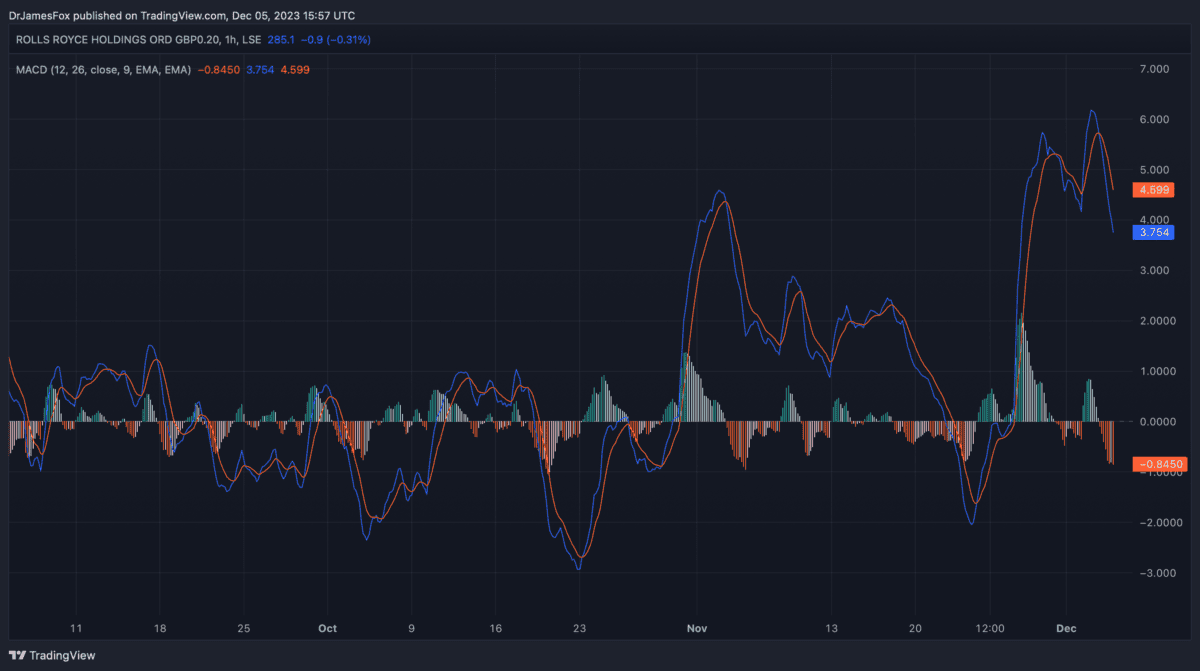Click the orange 4.599 signal value tag
This screenshot has width=1200, height=671.
(1158, 190)
